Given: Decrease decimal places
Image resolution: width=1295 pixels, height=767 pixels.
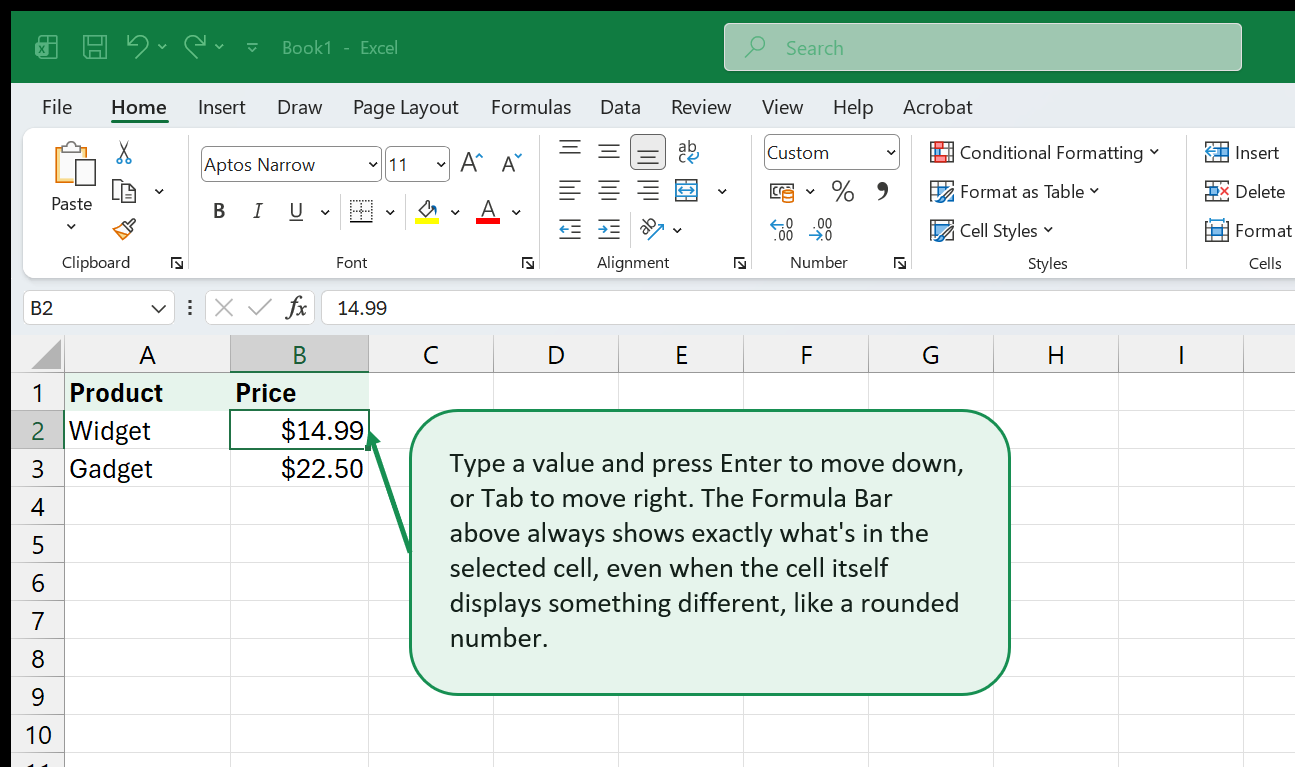Looking at the screenshot, I should click(x=821, y=230).
